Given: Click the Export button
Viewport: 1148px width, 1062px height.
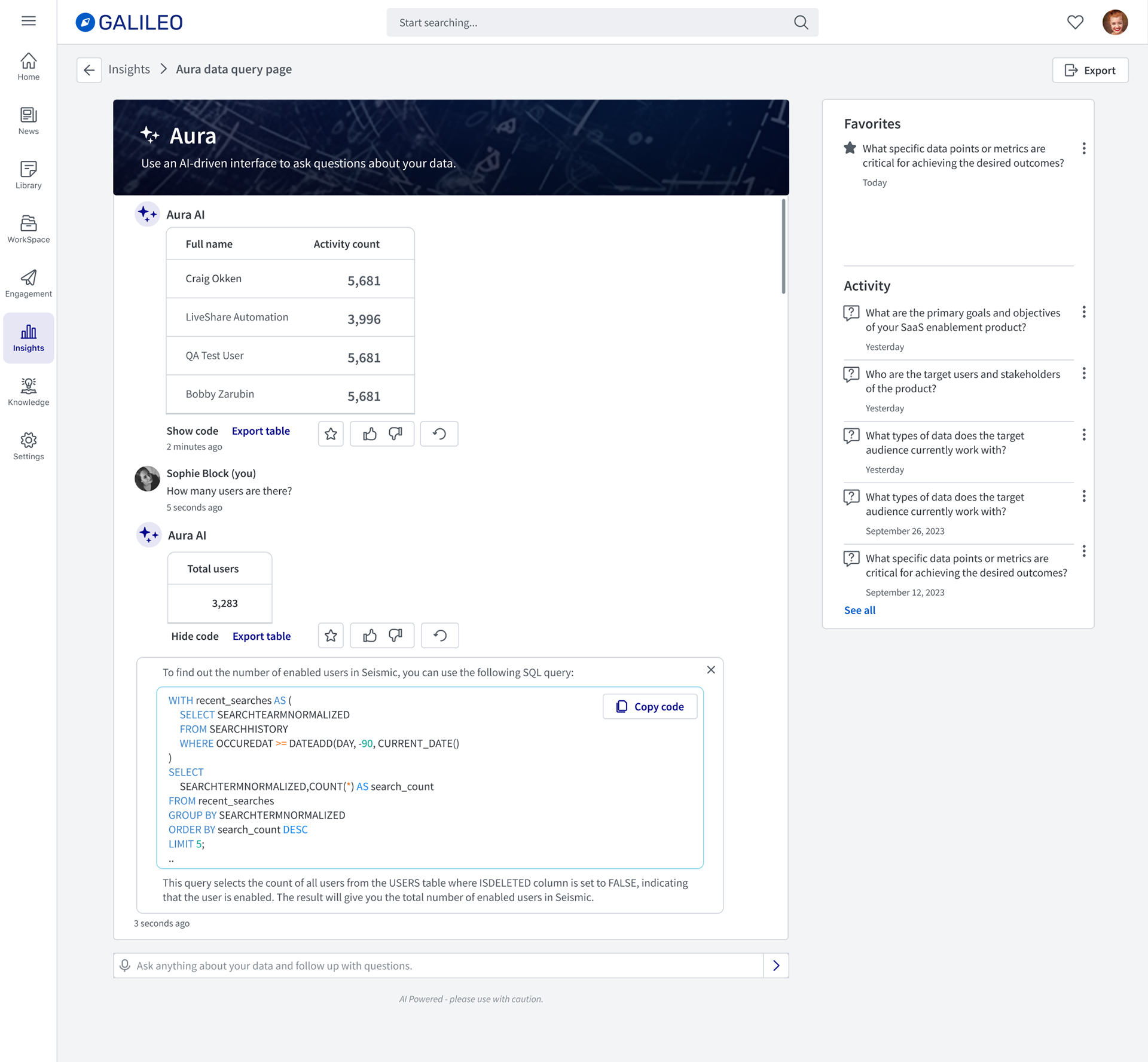Looking at the screenshot, I should tap(1090, 70).
